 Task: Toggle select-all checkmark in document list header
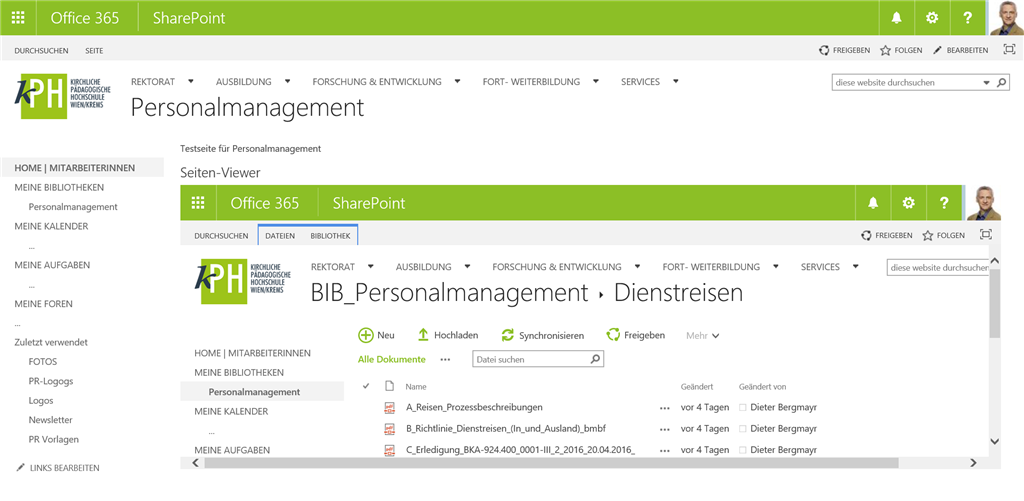(366, 387)
